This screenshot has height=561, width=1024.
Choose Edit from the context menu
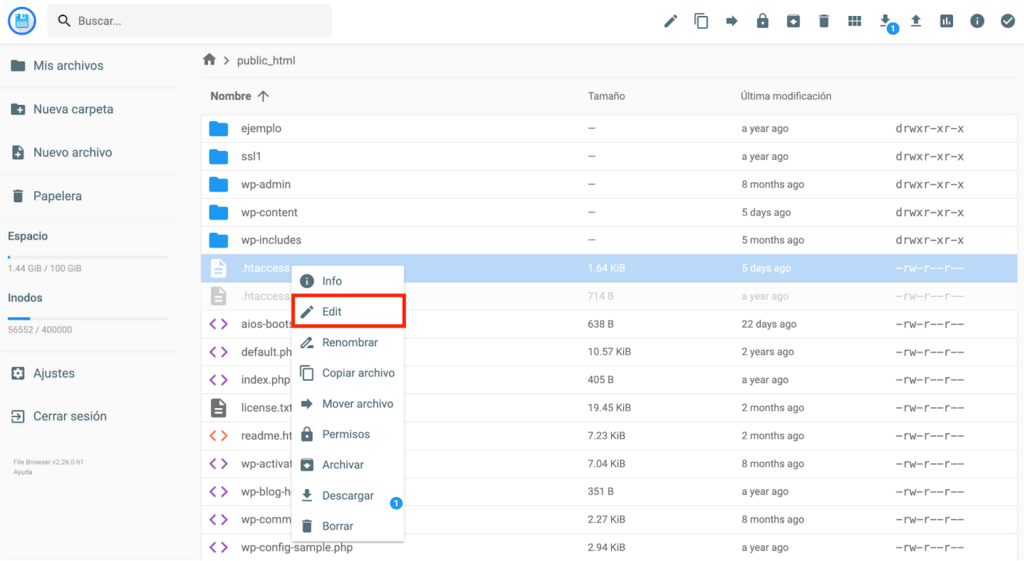(347, 312)
